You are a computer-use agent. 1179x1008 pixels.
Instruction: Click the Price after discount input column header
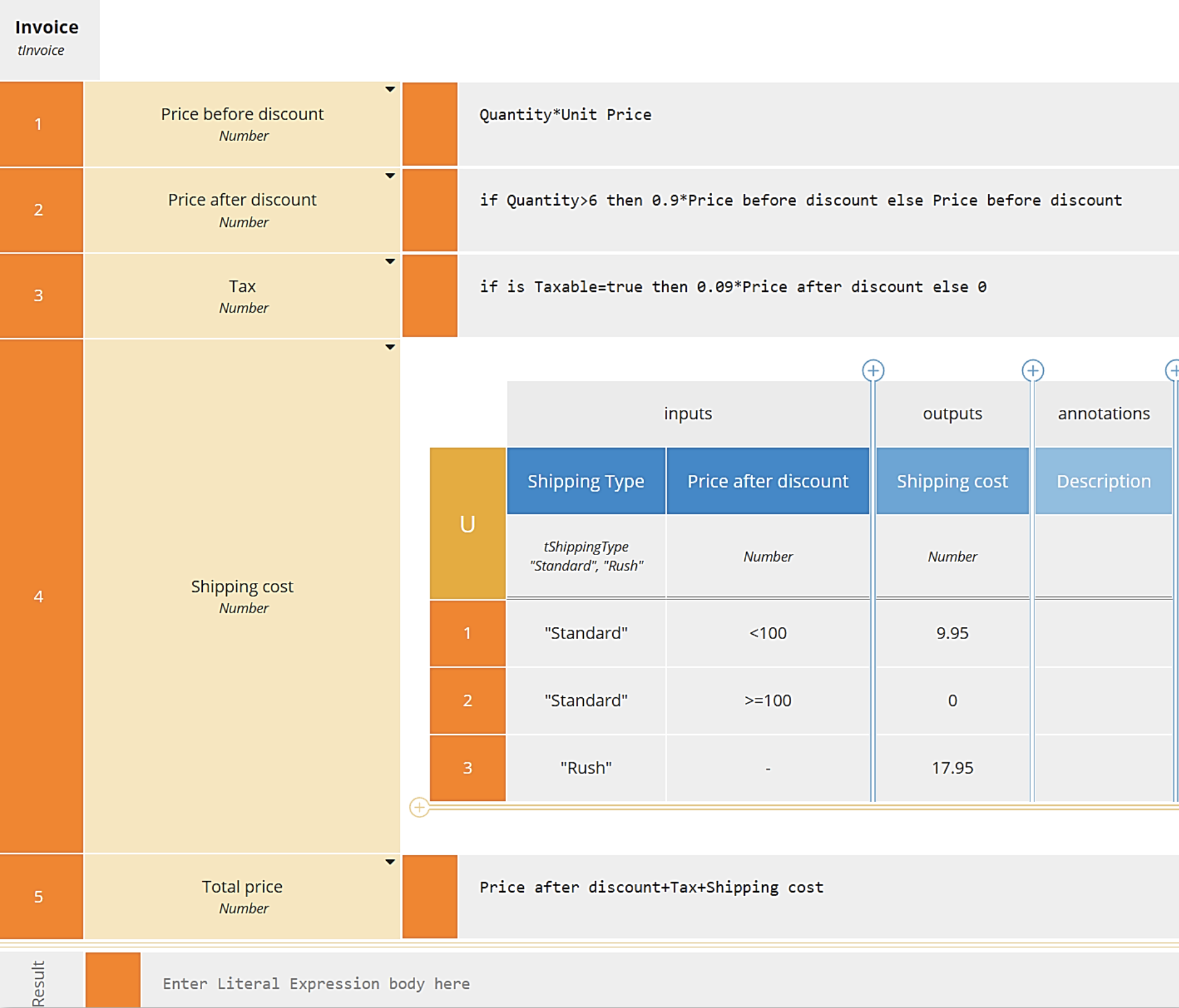(x=767, y=481)
